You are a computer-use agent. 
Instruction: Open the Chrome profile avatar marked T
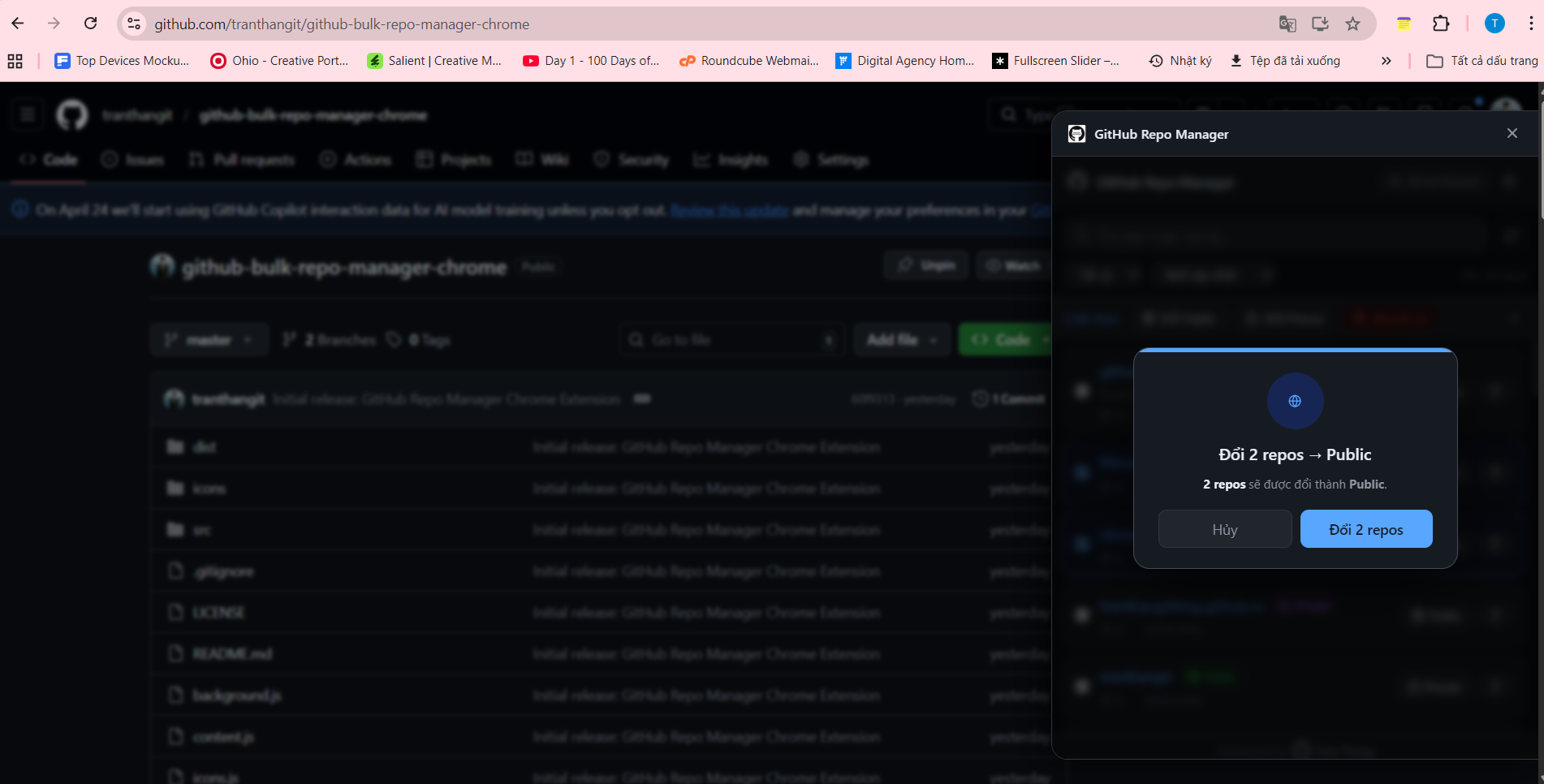1494,24
